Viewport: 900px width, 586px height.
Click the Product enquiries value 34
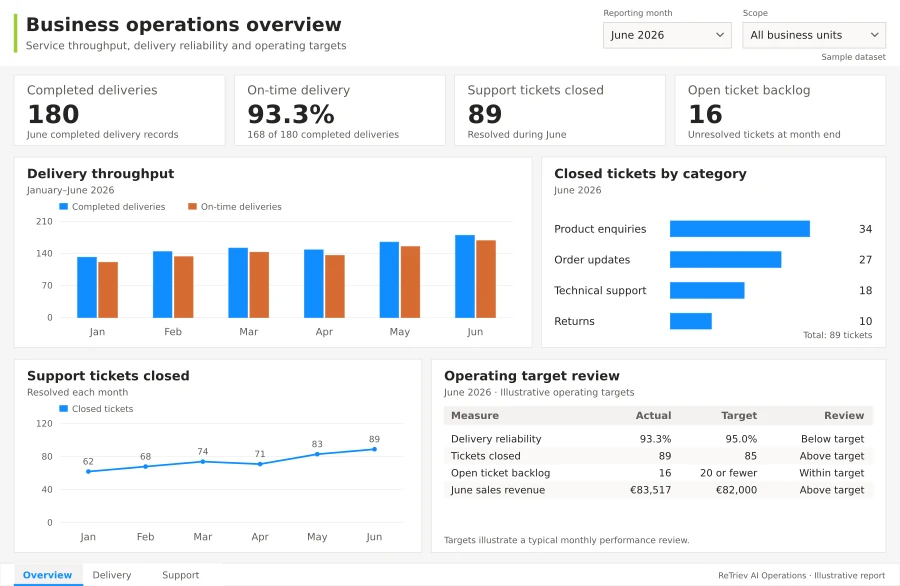[866, 229]
